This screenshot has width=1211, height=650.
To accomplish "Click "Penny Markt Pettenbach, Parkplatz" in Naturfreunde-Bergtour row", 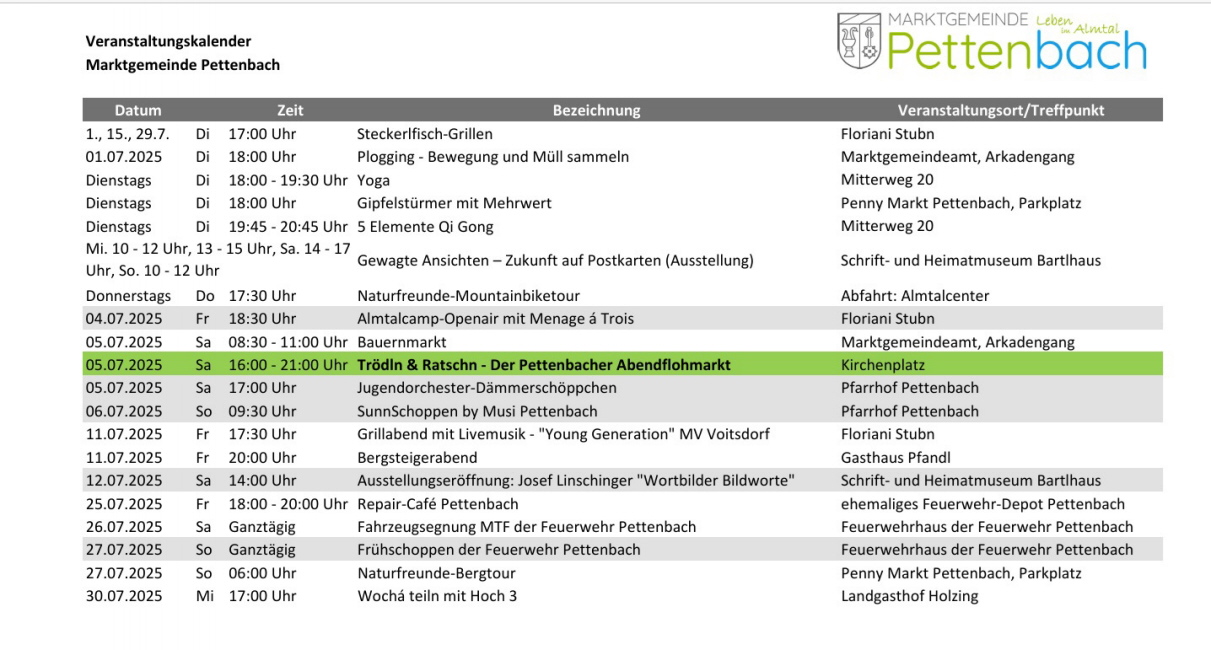I will tap(961, 573).
